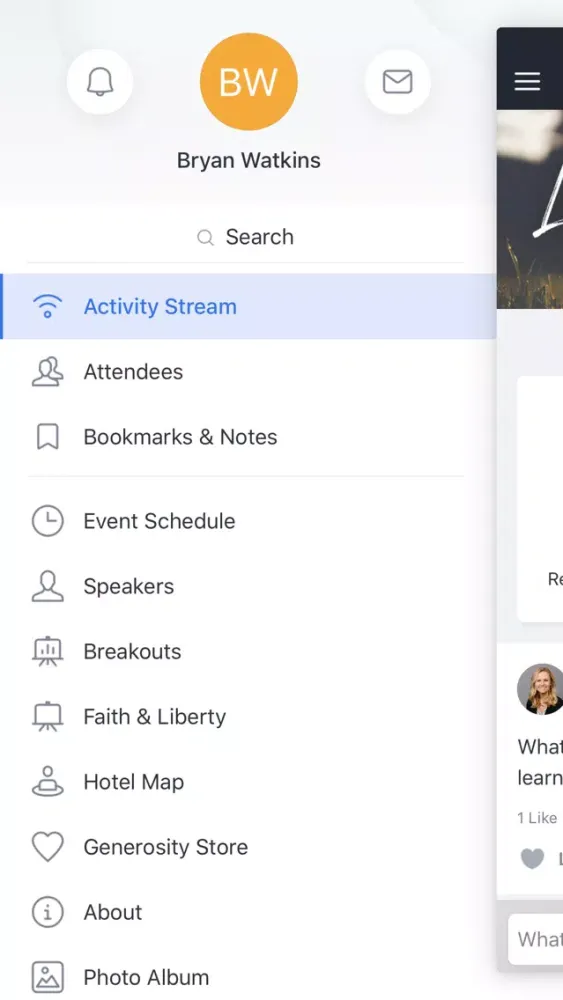Open Breakouts menu item
Image resolution: width=563 pixels, height=1000 pixels.
(x=249, y=651)
